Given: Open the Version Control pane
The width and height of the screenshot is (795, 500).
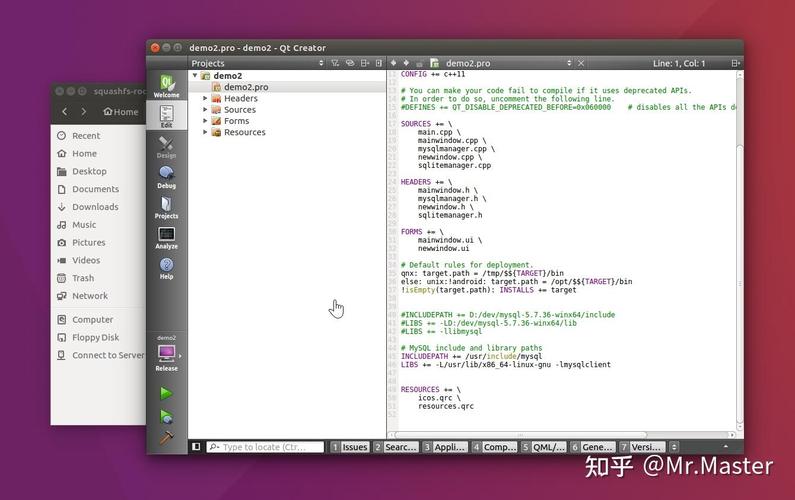Looking at the screenshot, I should (x=641, y=447).
